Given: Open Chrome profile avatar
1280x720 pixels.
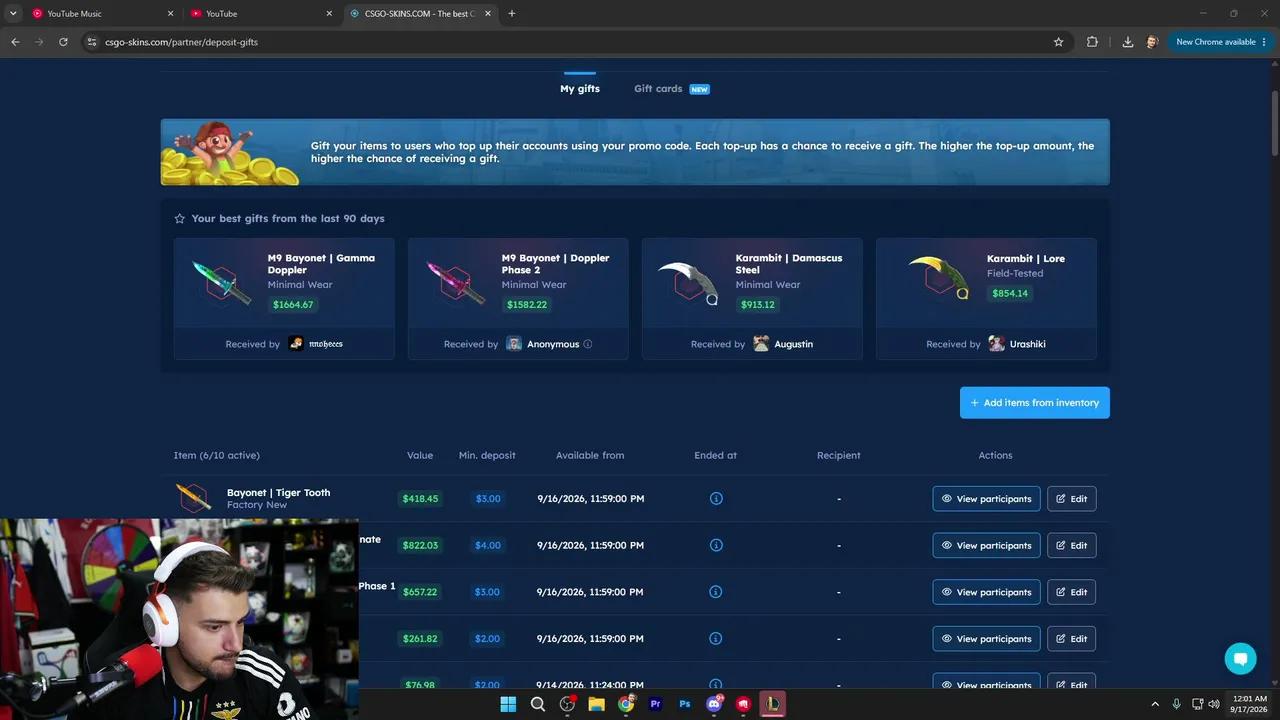Looking at the screenshot, I should click(x=1152, y=42).
